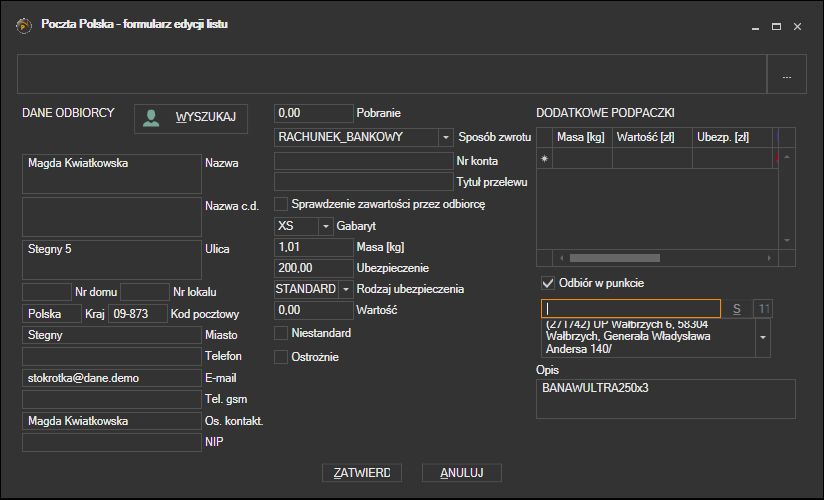The height and width of the screenshot is (500, 824).
Task: Enable the Niestandard checkbox
Action: (281, 333)
